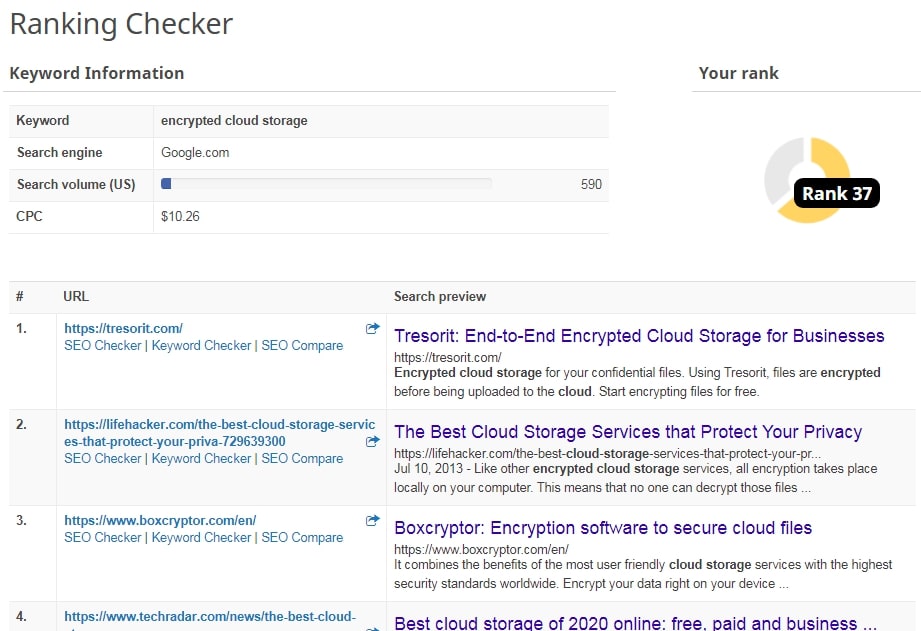
Task: Open the lifehacker.com result URL link
Action: click(219, 433)
